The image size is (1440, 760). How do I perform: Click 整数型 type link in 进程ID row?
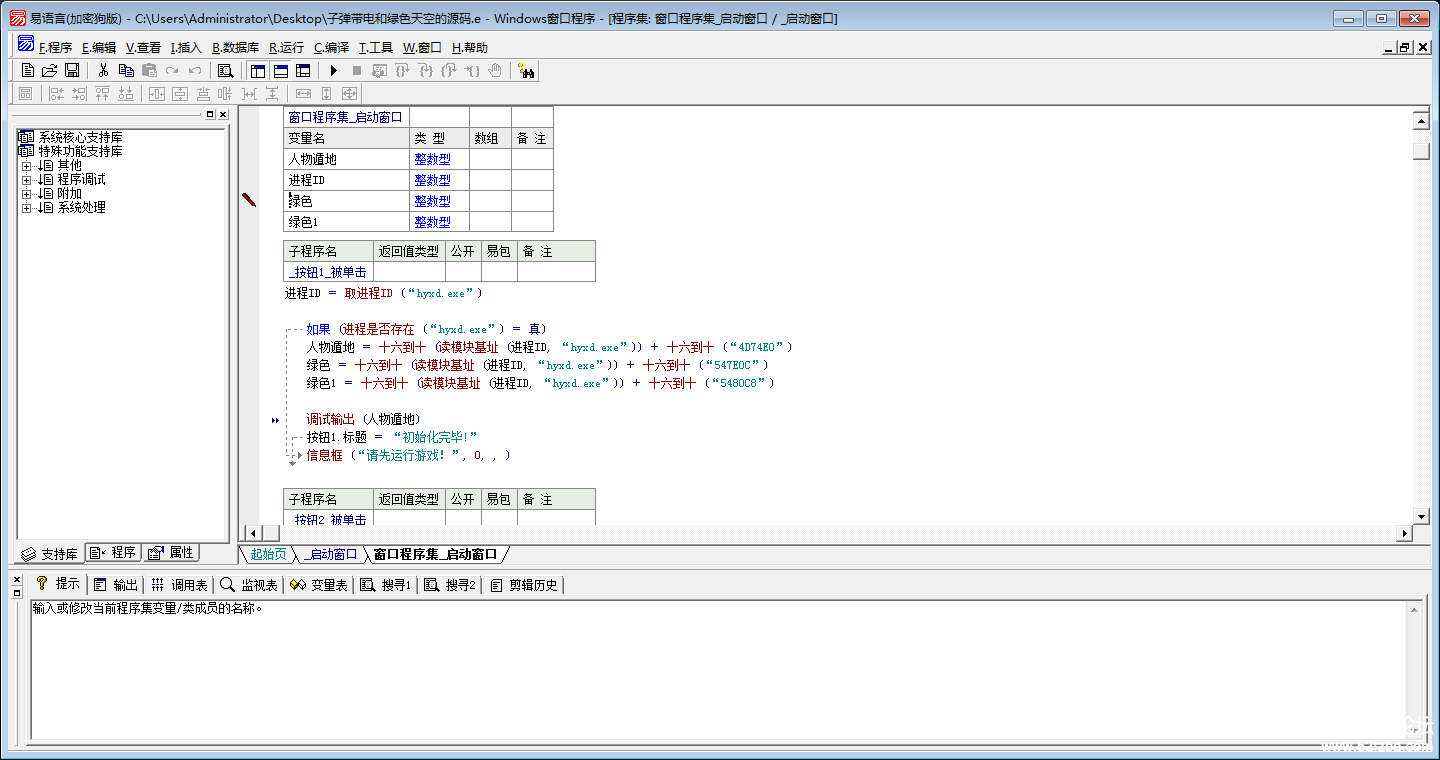[x=432, y=180]
